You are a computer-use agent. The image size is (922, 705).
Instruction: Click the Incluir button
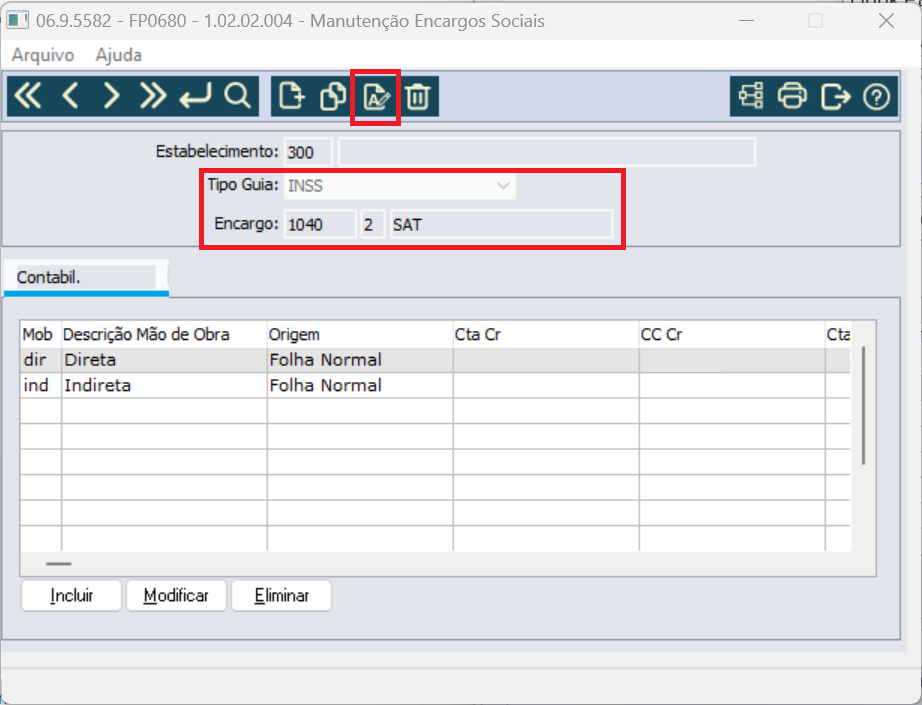point(71,596)
